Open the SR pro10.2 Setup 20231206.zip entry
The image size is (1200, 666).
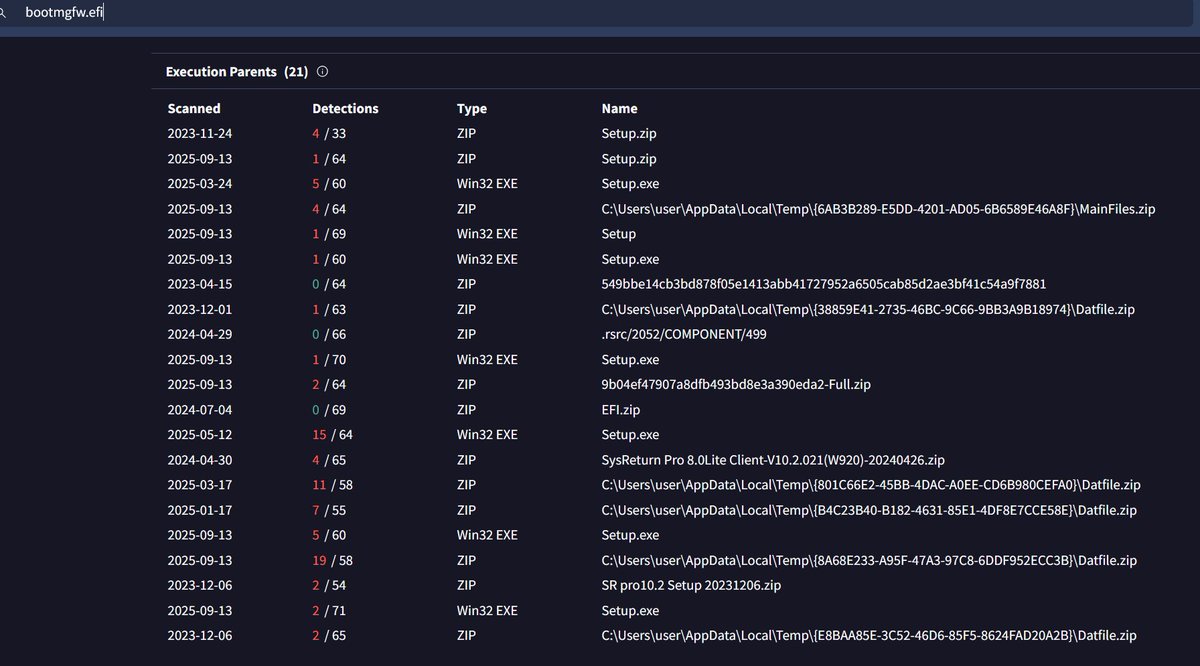(692, 585)
